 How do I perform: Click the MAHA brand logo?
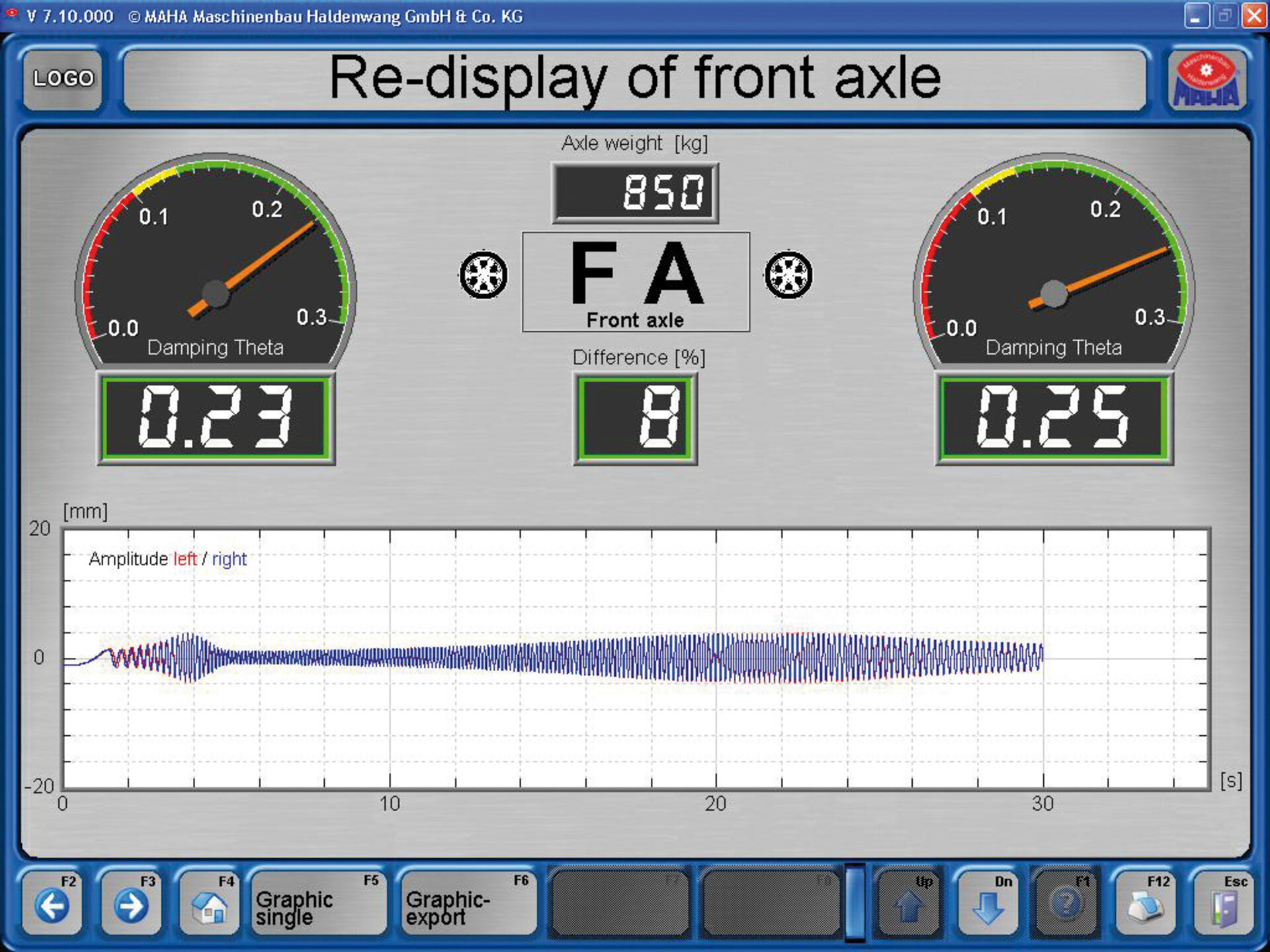coord(1206,80)
